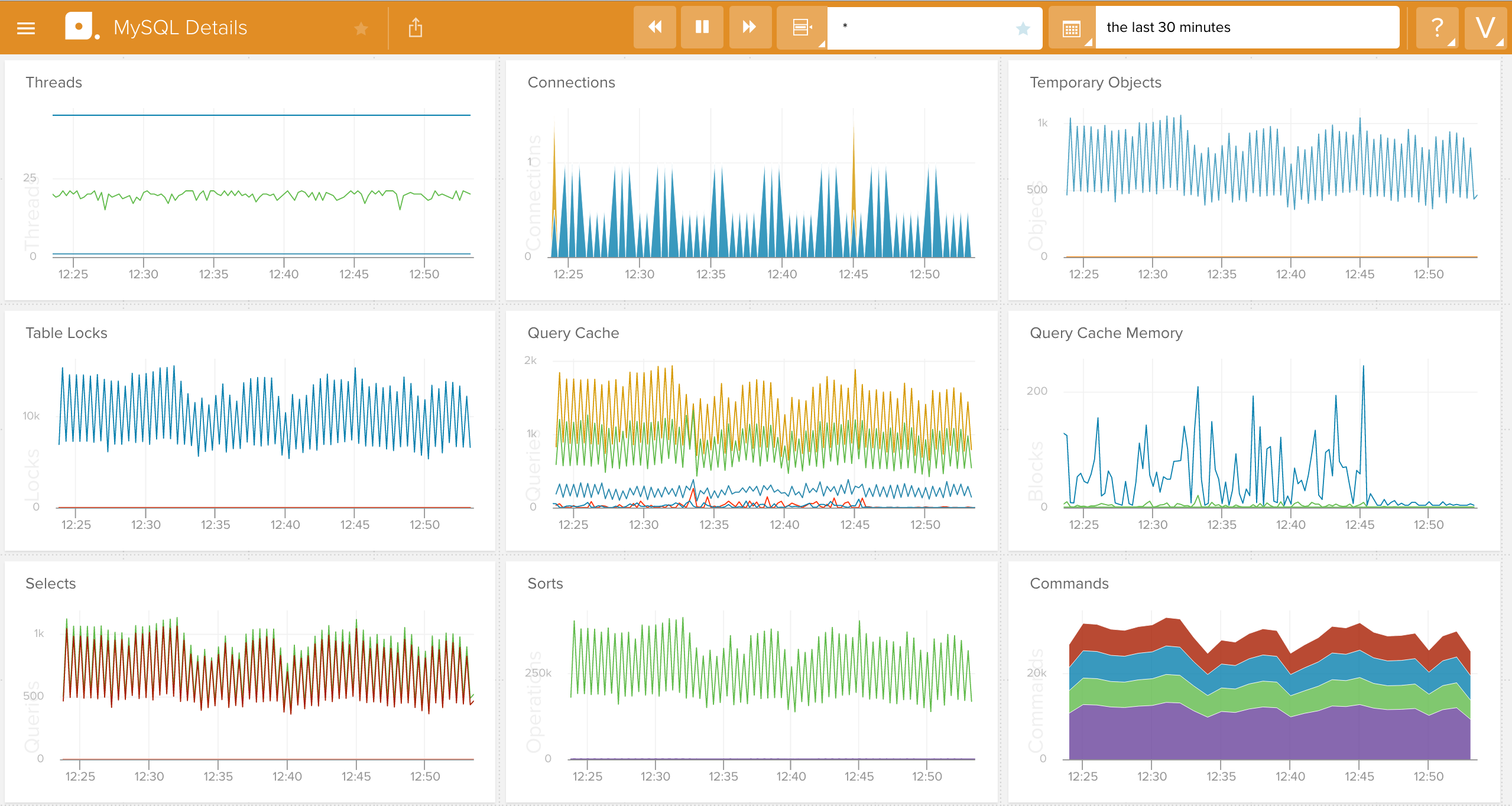This screenshot has height=806, width=1512.
Task: Click the 12:35 tick on Query Cache Memory chart
Action: tap(1221, 525)
